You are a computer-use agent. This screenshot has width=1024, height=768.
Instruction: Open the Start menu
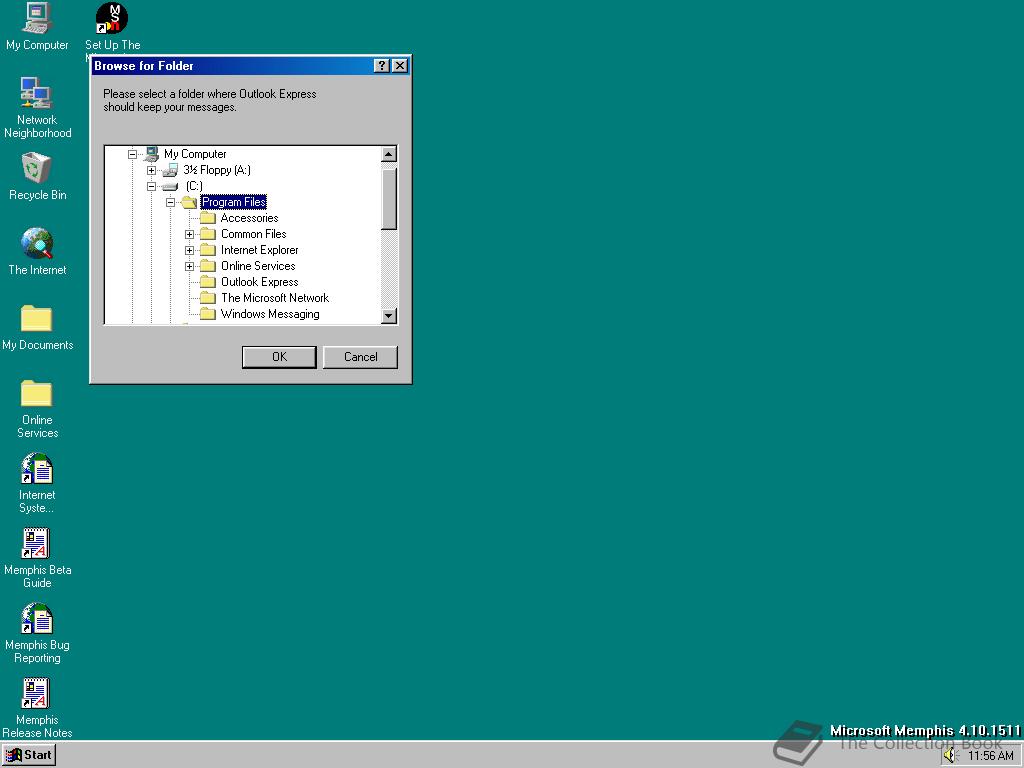coord(29,756)
